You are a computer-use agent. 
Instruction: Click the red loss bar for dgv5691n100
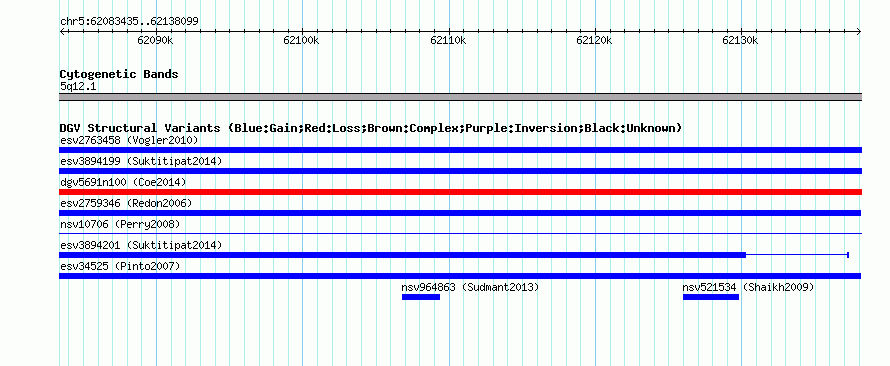click(x=460, y=192)
